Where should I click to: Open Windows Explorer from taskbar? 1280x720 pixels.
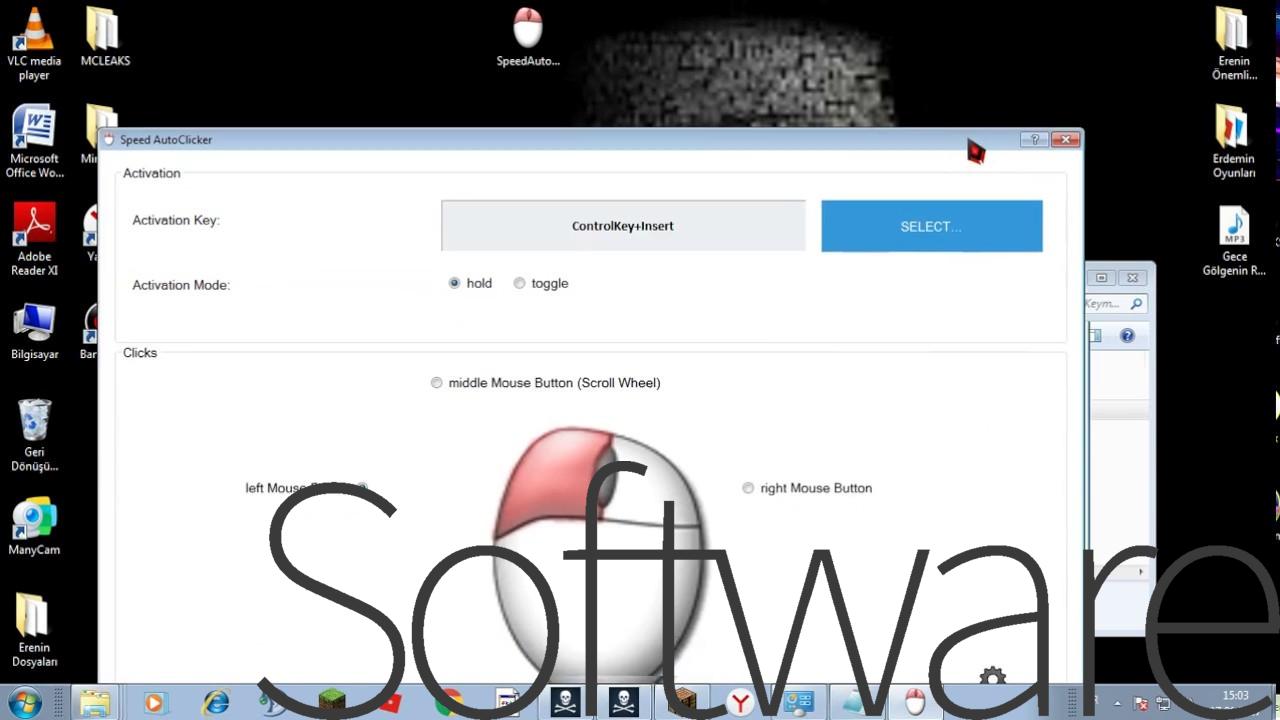(94, 703)
